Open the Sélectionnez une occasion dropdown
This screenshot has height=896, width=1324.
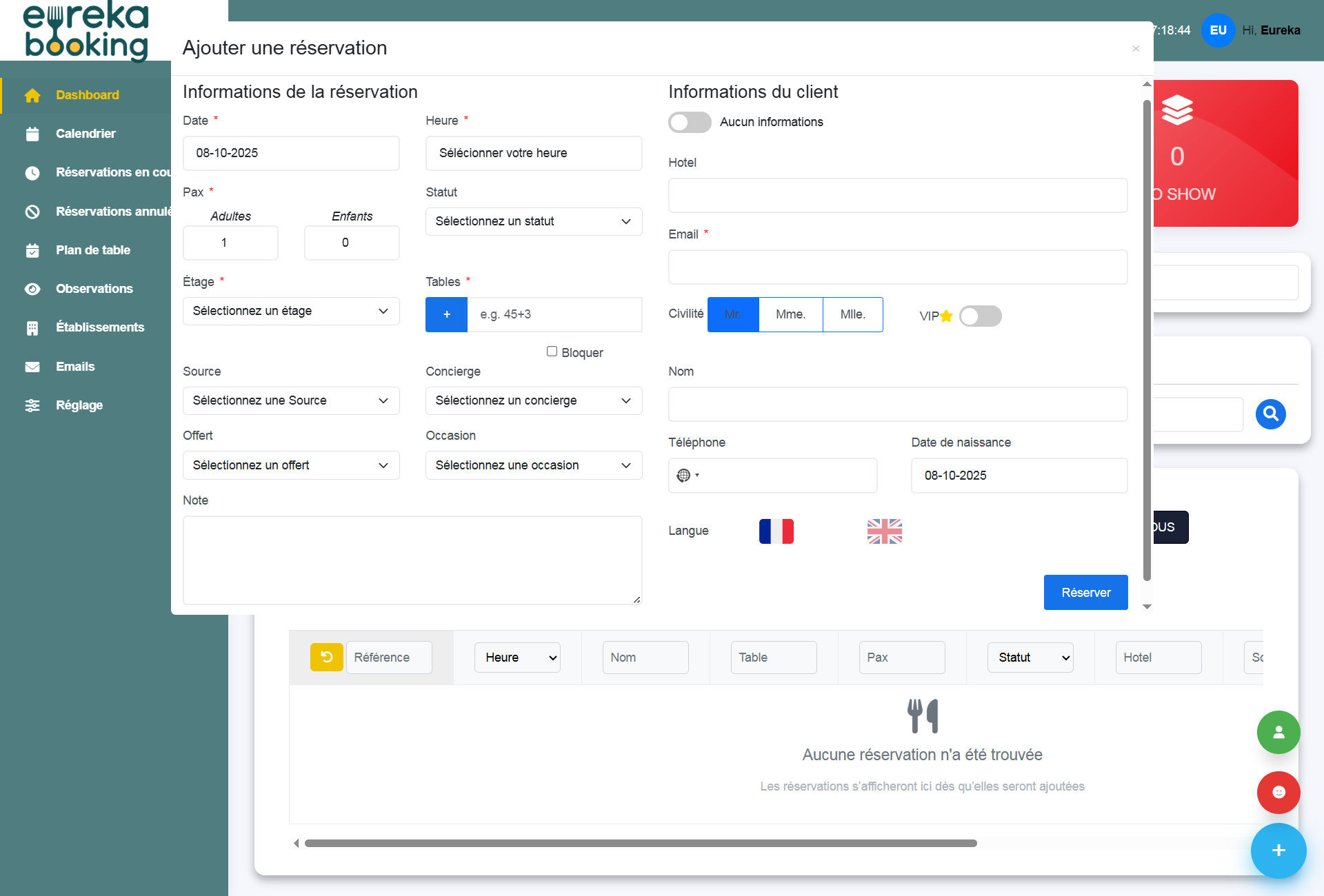[x=533, y=465]
